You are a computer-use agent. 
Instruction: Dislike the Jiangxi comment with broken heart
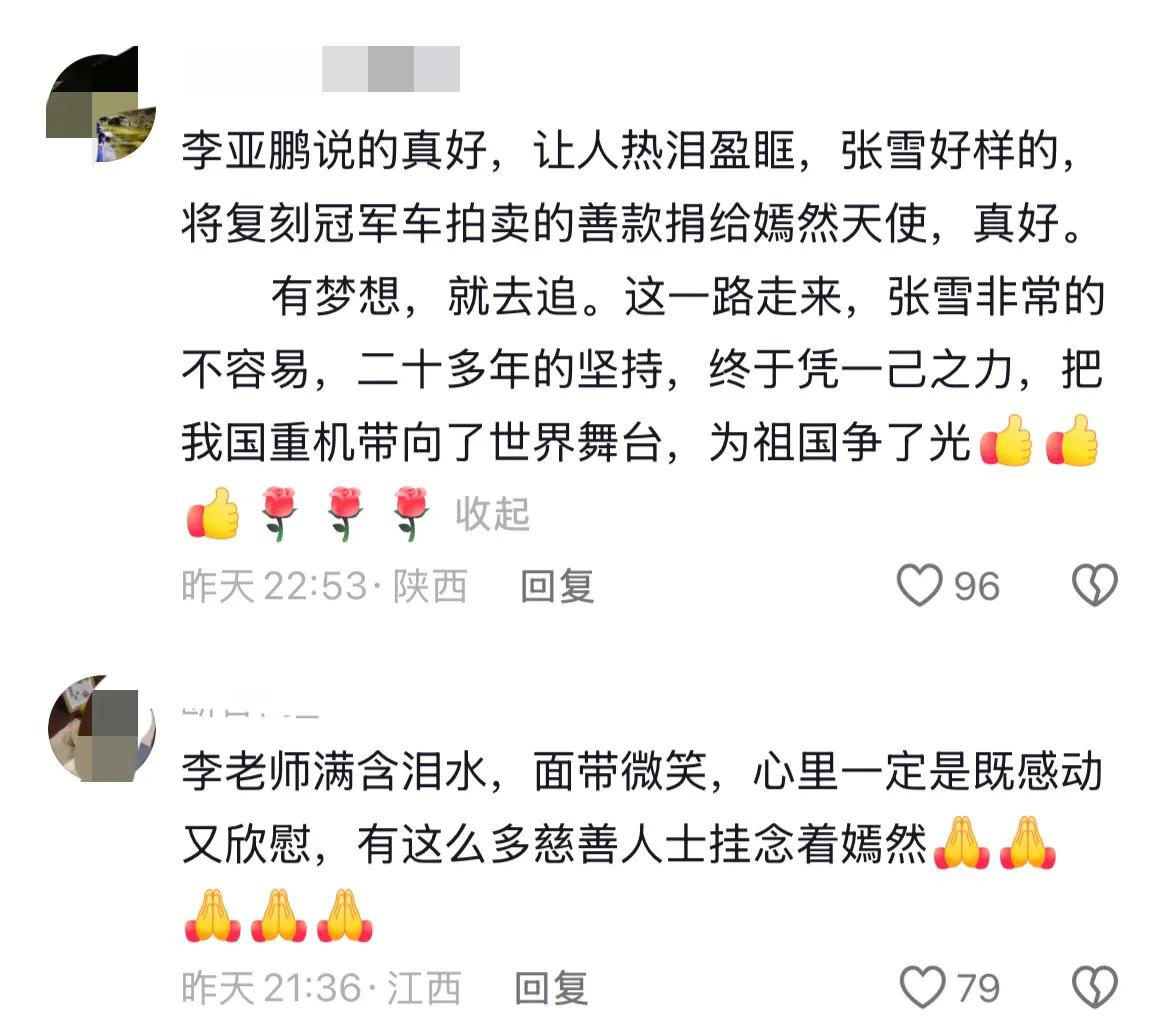click(1095, 987)
